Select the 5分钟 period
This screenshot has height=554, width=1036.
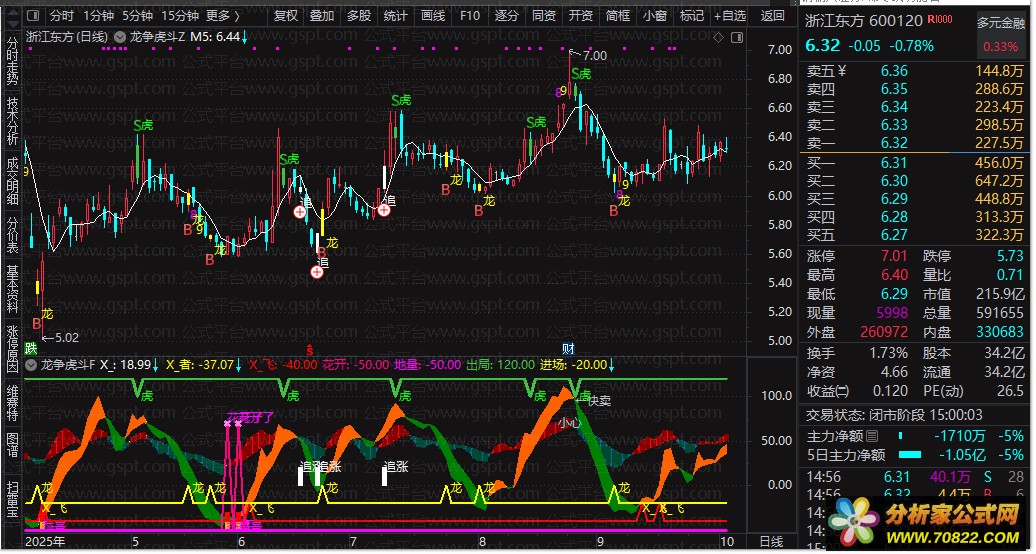point(137,15)
